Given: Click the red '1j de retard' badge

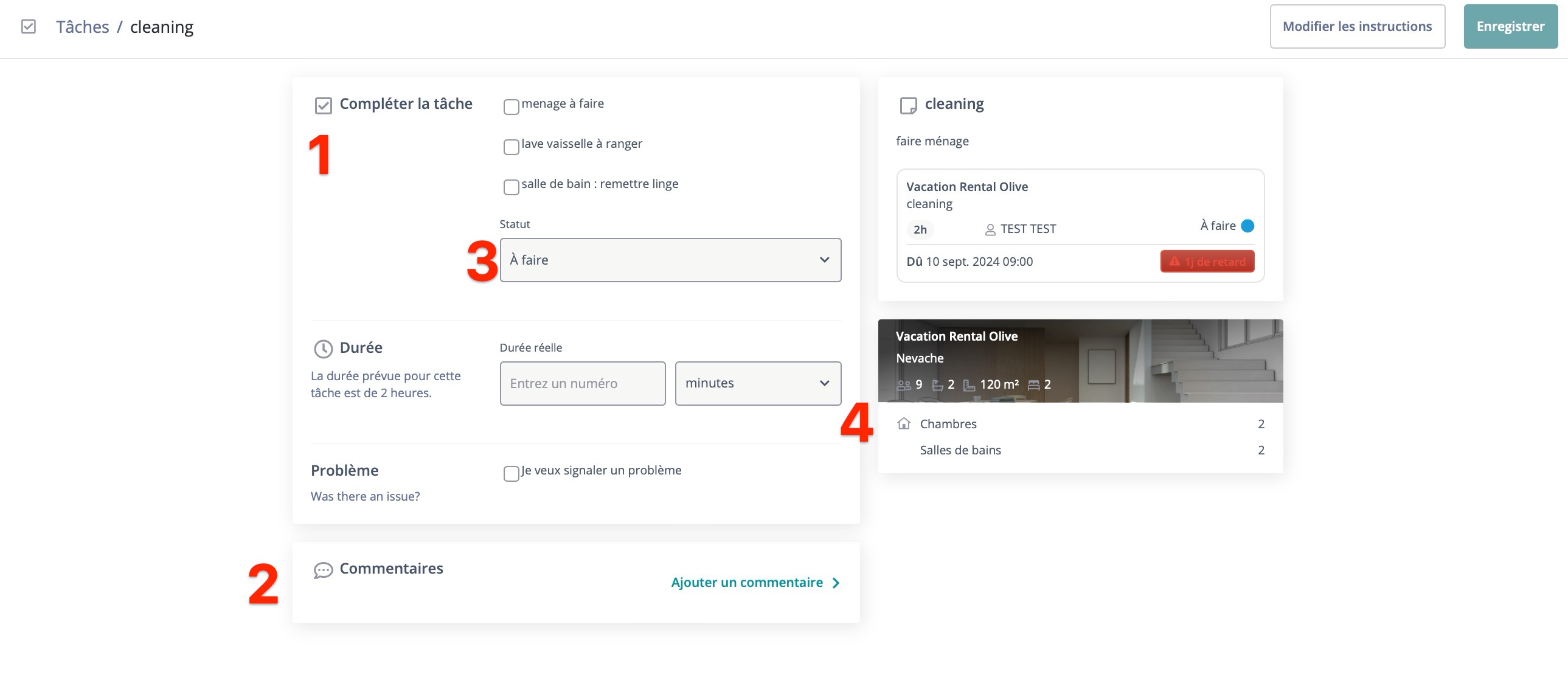Looking at the screenshot, I should coord(1207,261).
